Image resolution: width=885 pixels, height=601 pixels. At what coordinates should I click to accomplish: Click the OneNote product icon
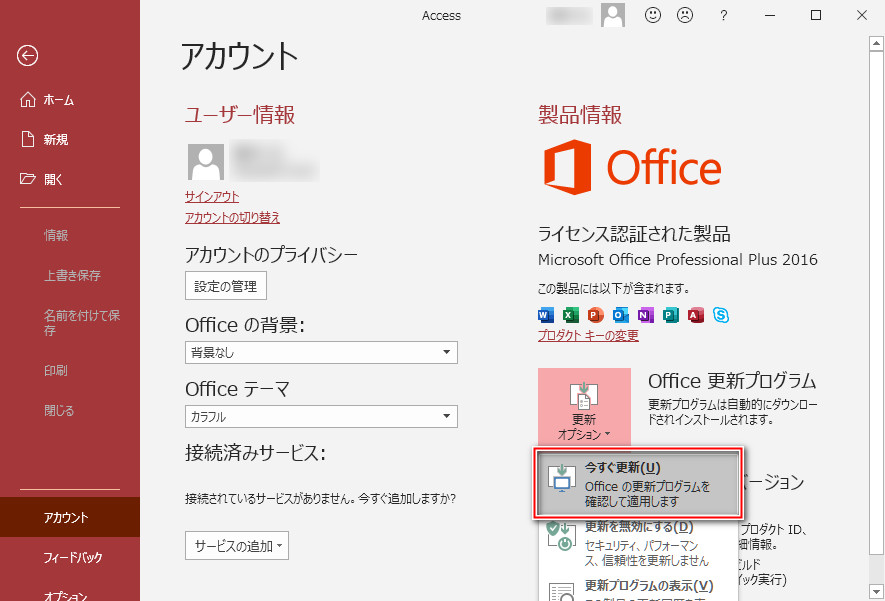646,315
